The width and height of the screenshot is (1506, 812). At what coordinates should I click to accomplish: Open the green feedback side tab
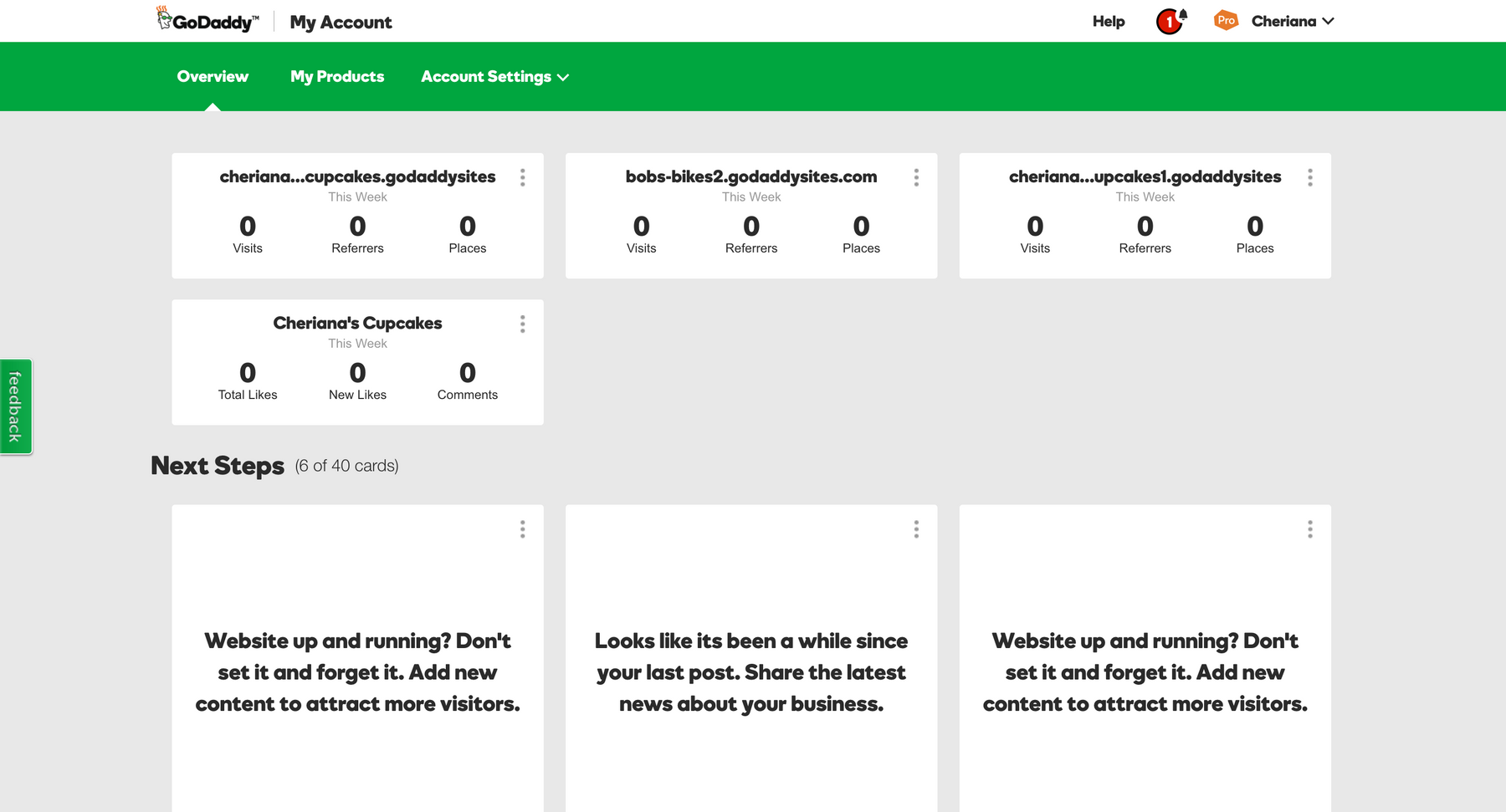15,406
